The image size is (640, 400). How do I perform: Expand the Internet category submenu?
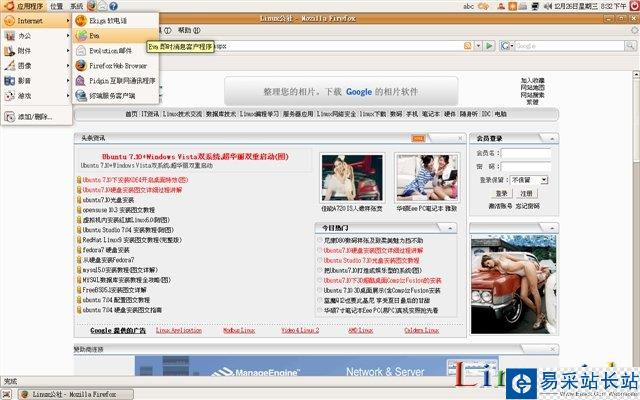click(x=37, y=20)
